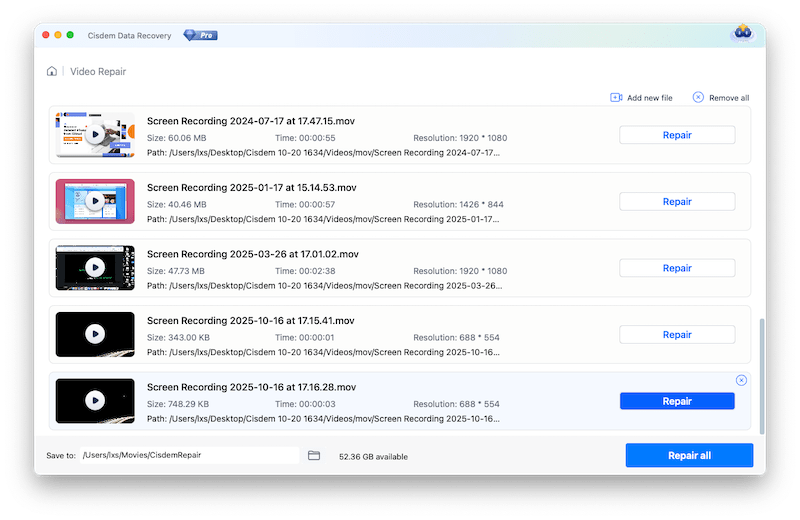The image size is (800, 520).
Task: Repair Screen Recording 2024-07-17 video
Action: [677, 135]
